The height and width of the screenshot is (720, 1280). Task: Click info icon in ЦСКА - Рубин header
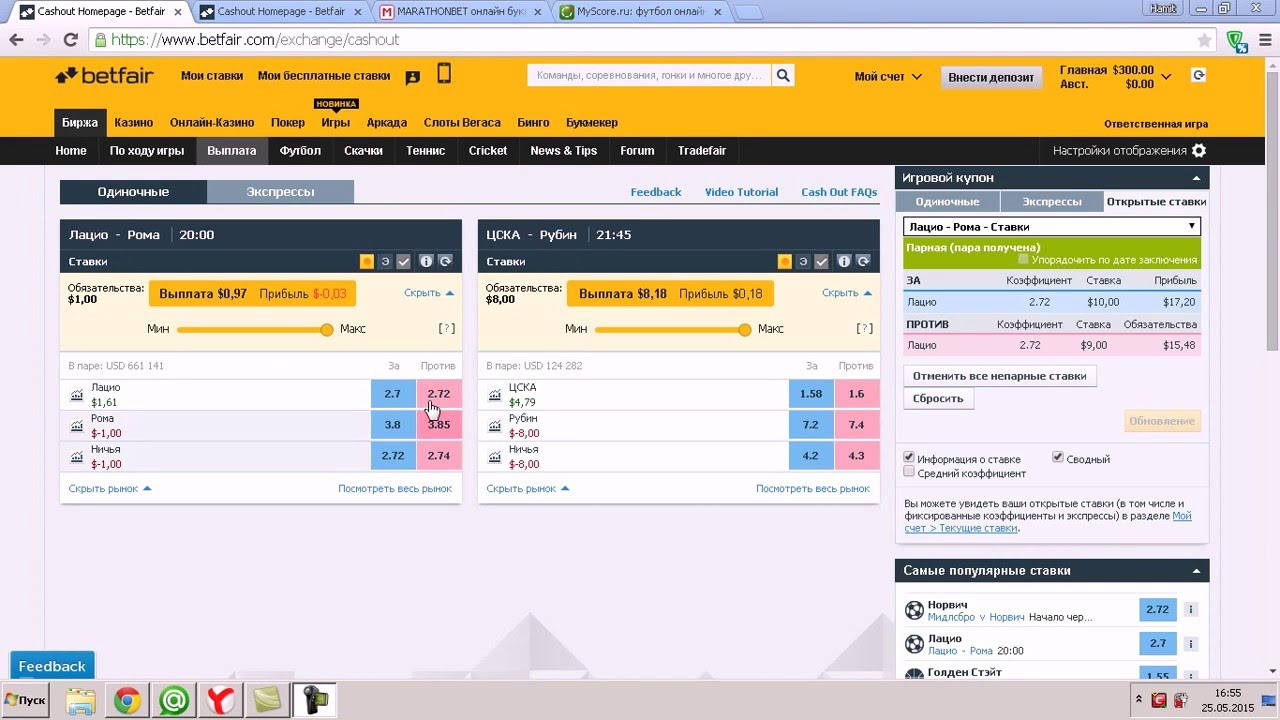tap(844, 261)
